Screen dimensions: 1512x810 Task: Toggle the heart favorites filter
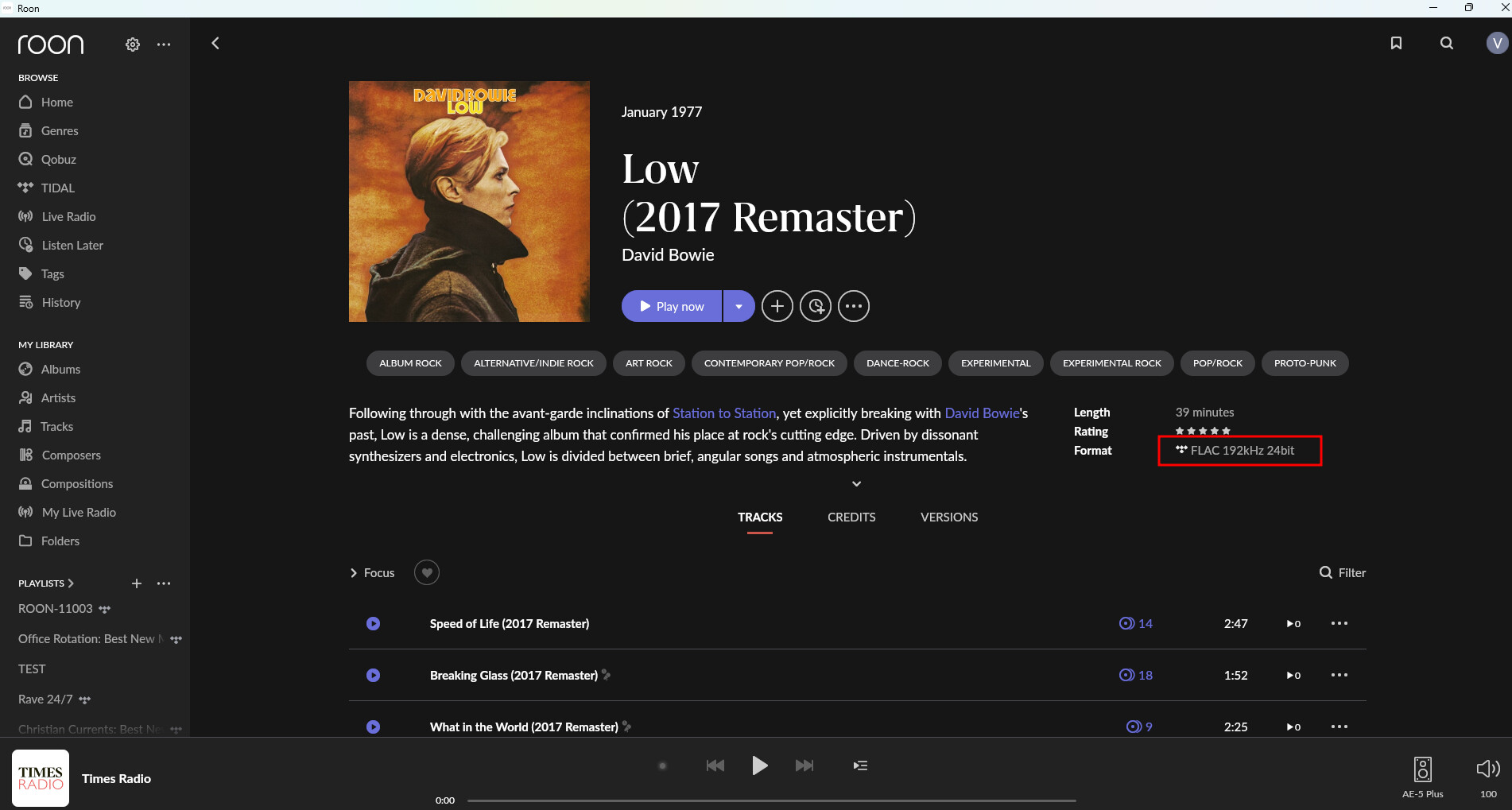[427, 572]
